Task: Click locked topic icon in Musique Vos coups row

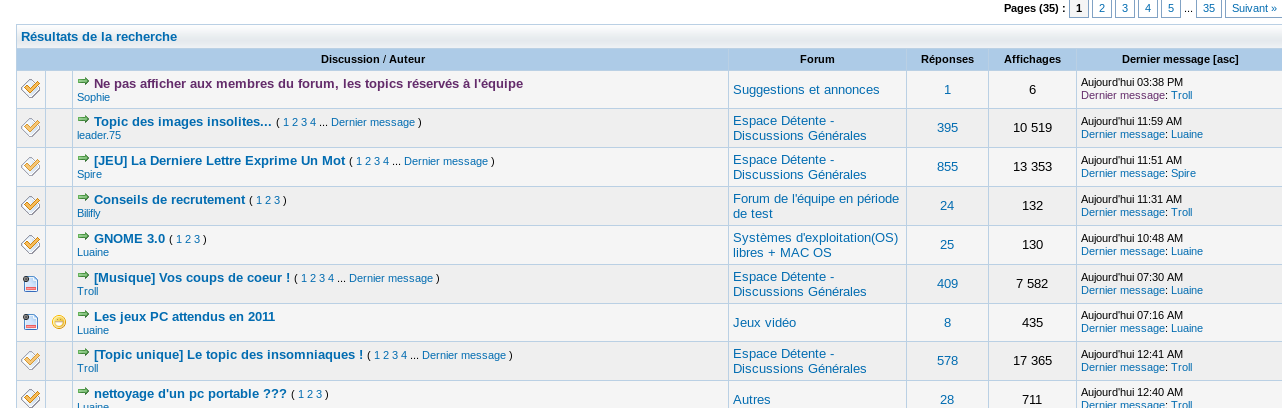Action: click(x=31, y=283)
